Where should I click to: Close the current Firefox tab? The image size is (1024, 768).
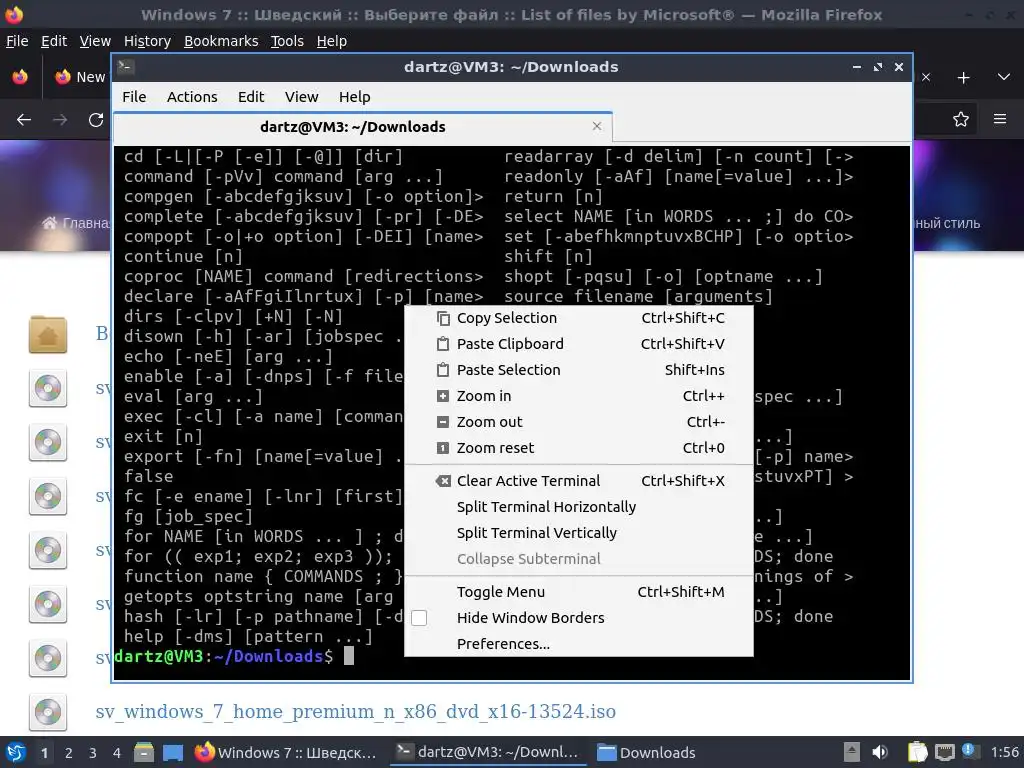(x=926, y=77)
